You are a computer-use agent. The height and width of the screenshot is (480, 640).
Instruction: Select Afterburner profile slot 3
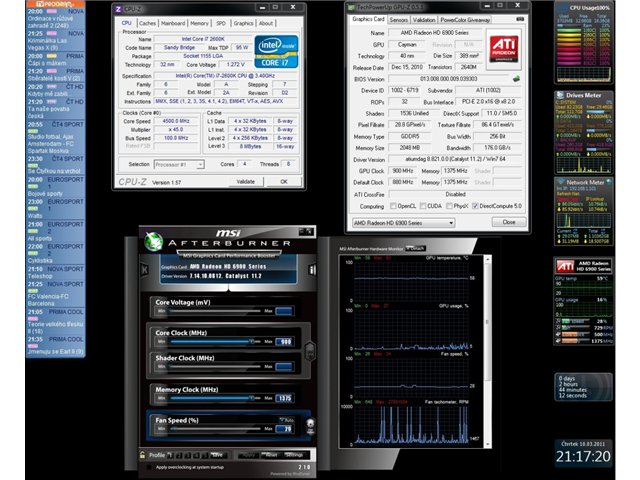188,455
